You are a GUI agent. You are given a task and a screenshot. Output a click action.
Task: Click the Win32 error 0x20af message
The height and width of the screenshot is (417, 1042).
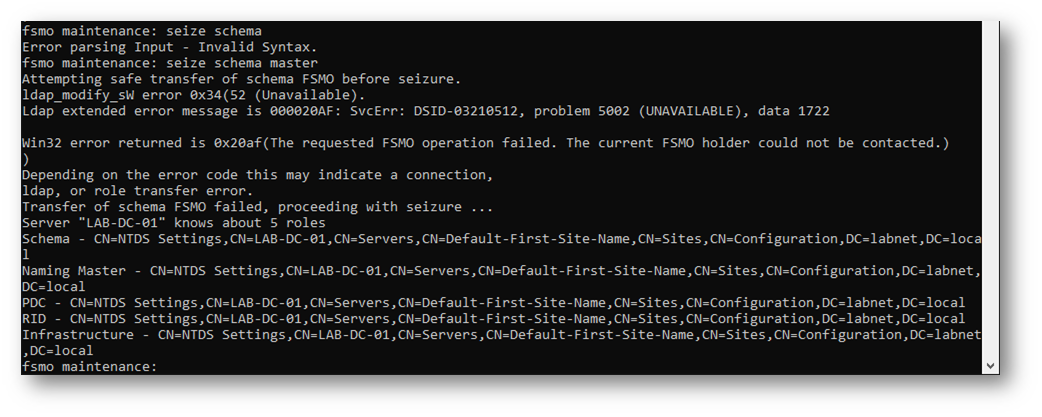tap(486, 143)
